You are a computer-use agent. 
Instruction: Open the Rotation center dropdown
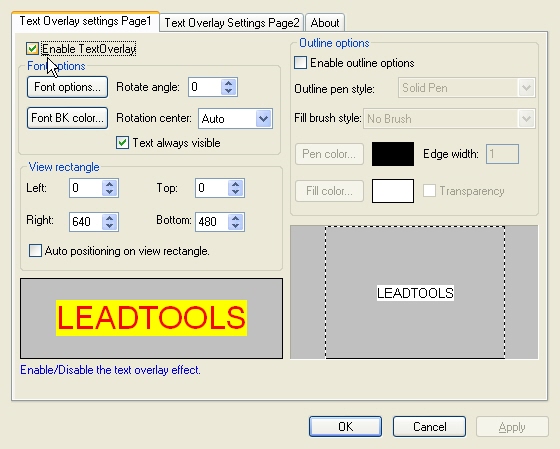pyautogui.click(x=264, y=119)
